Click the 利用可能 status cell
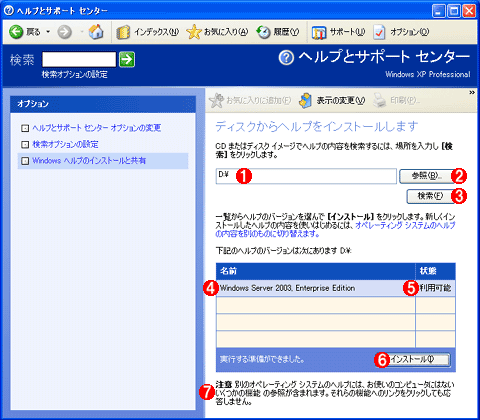The width and height of the screenshot is (480, 420). [435, 288]
